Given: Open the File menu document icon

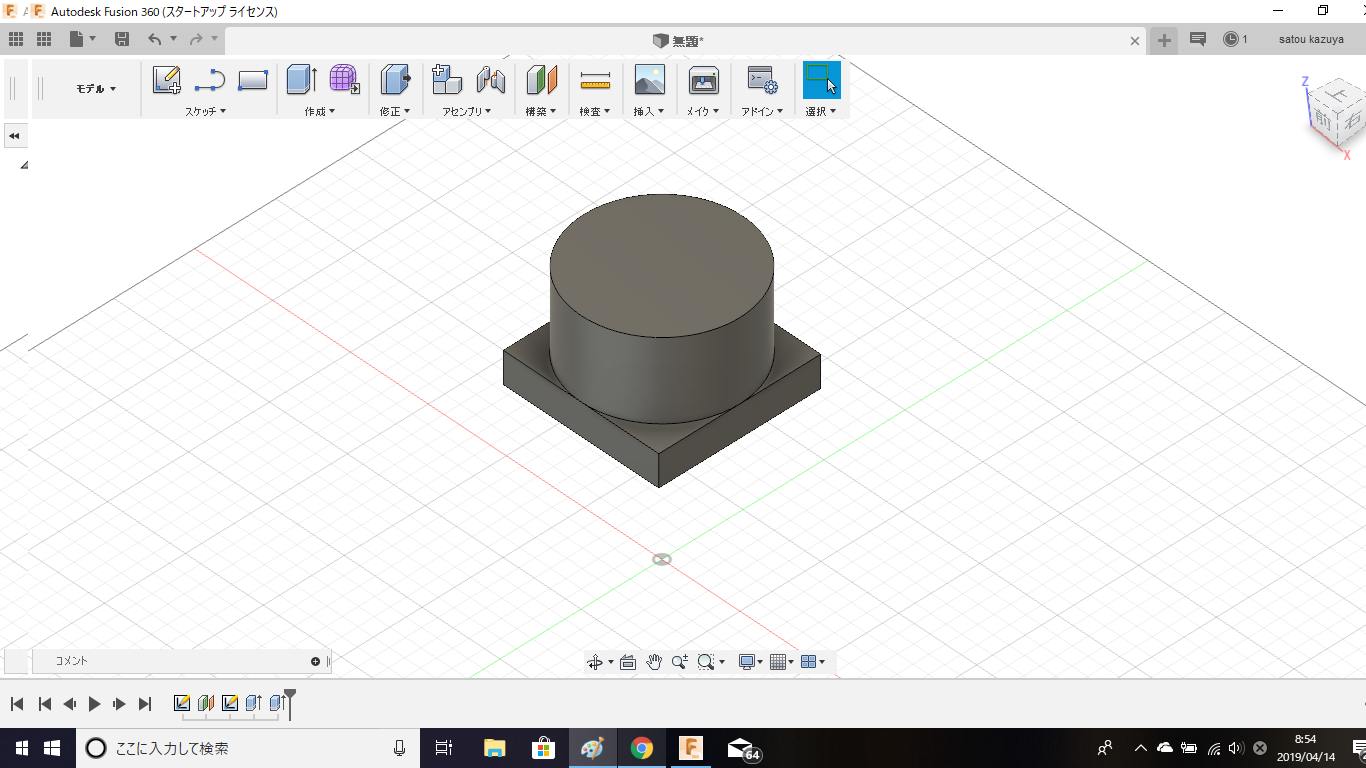Looking at the screenshot, I should click(x=77, y=39).
